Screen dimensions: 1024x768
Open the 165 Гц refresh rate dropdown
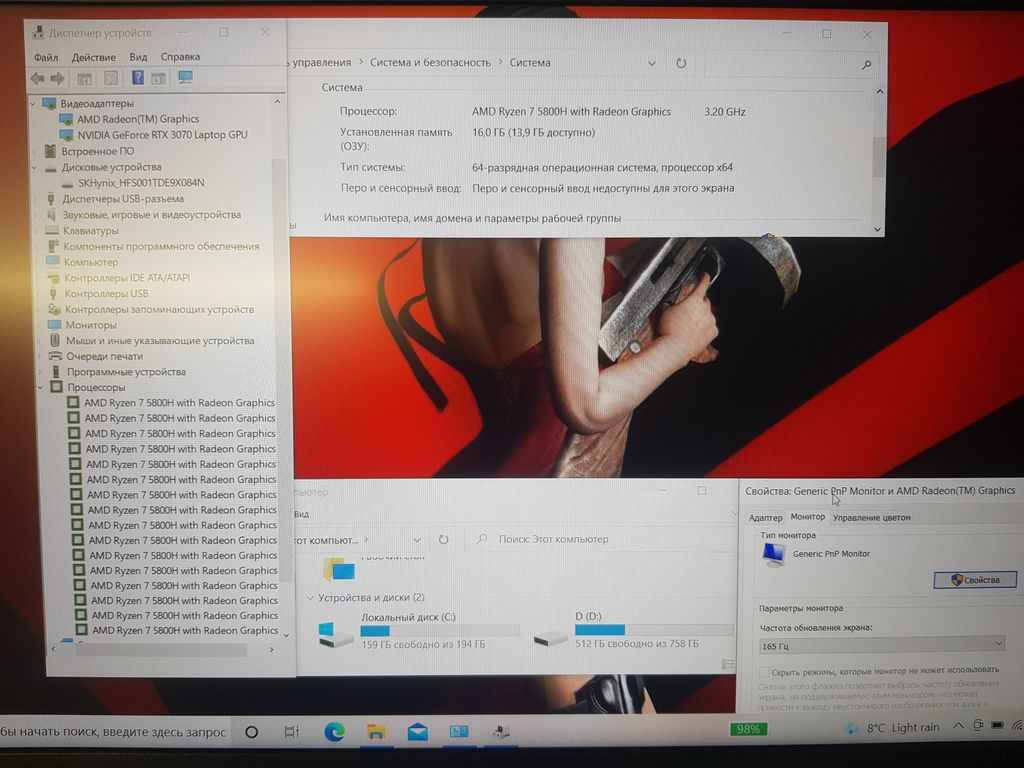pyautogui.click(x=880, y=645)
